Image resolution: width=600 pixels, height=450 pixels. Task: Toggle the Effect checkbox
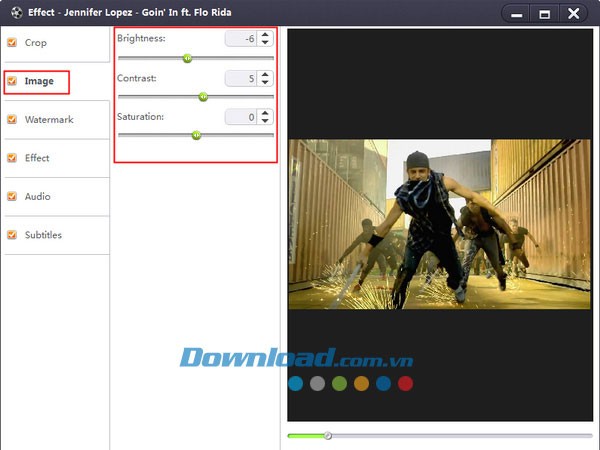pyautogui.click(x=12, y=158)
